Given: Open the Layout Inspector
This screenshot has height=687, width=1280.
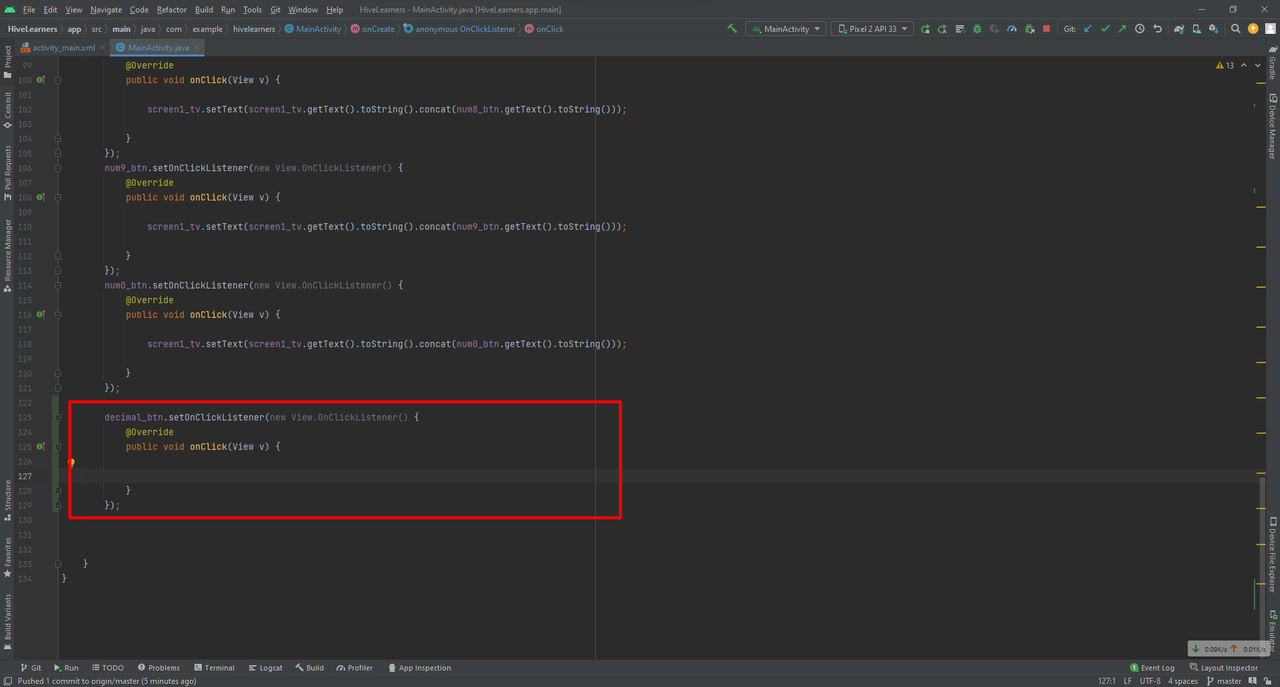Looking at the screenshot, I should pos(1223,668).
